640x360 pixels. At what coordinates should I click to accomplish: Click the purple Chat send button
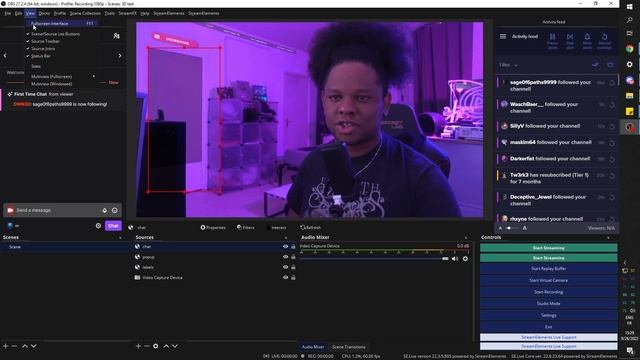pyautogui.click(x=113, y=226)
